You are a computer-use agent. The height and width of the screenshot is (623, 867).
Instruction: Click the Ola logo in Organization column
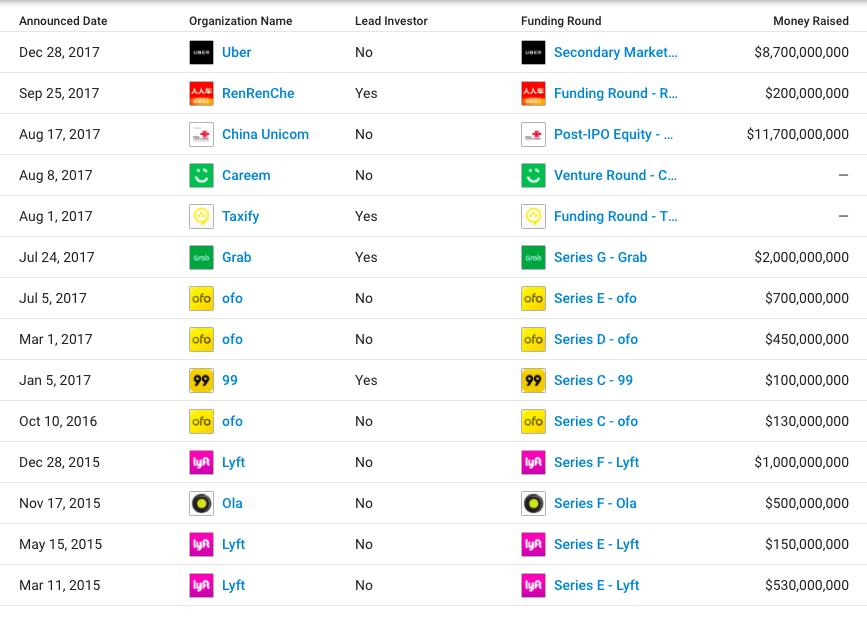[201, 503]
